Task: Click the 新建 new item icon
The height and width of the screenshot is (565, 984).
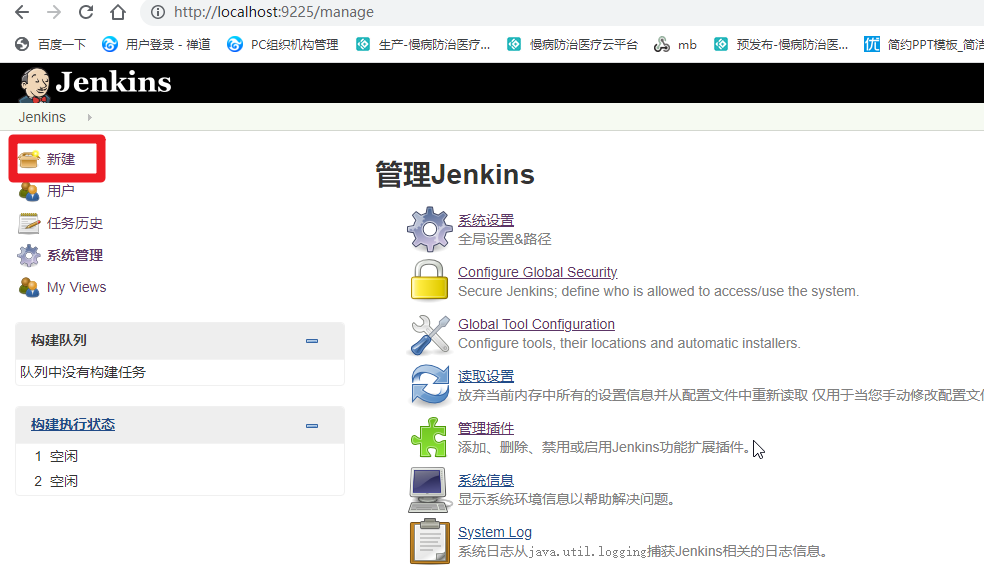Action: coord(29,159)
